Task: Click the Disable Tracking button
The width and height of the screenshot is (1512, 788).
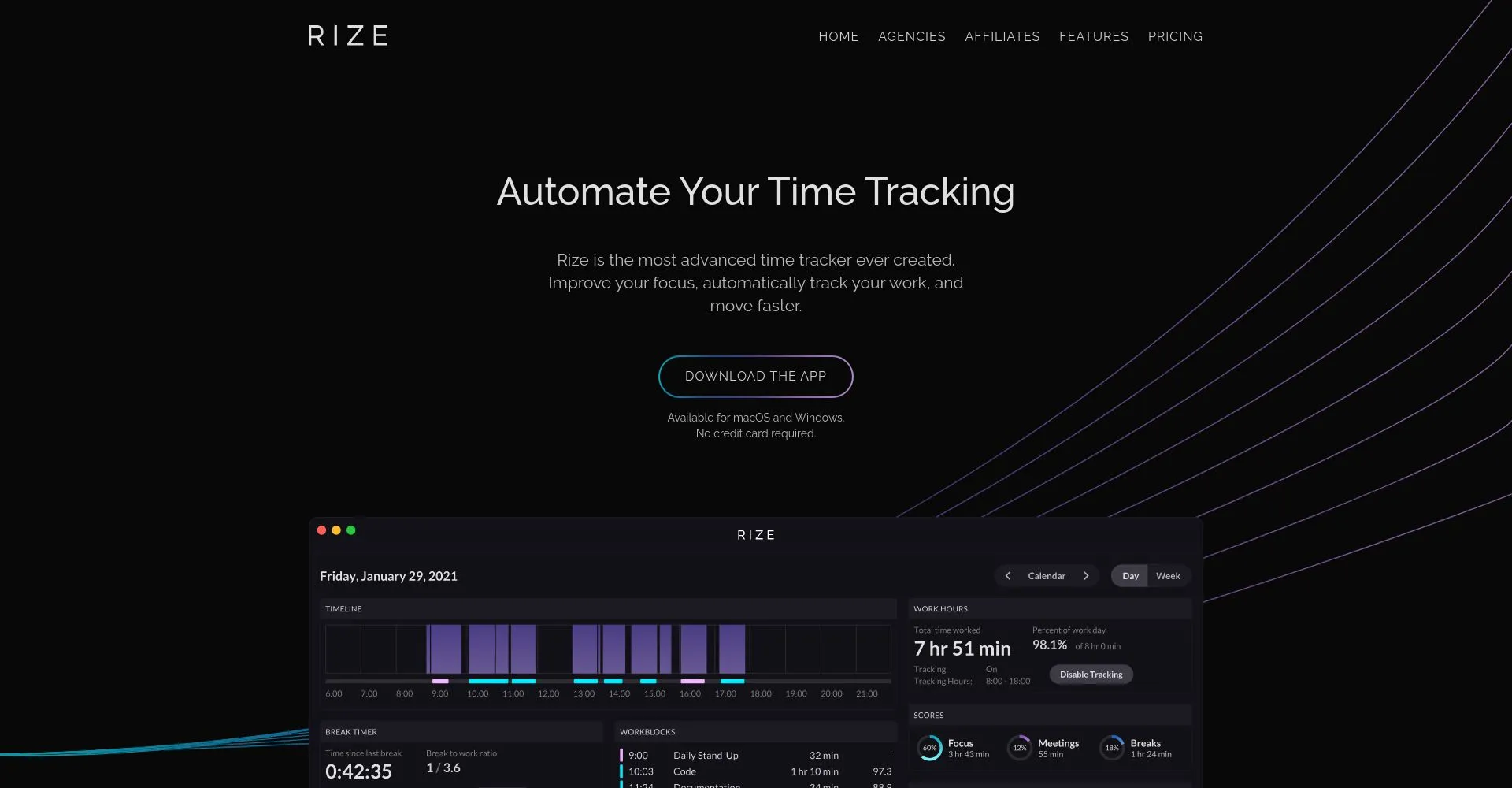Action: [1091, 675]
